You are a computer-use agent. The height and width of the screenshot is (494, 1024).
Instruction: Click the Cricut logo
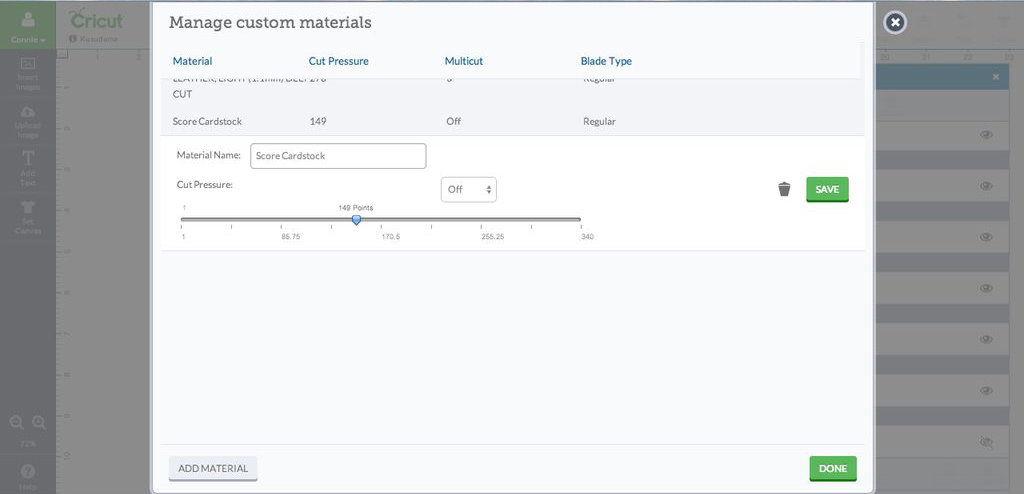[x=96, y=19]
